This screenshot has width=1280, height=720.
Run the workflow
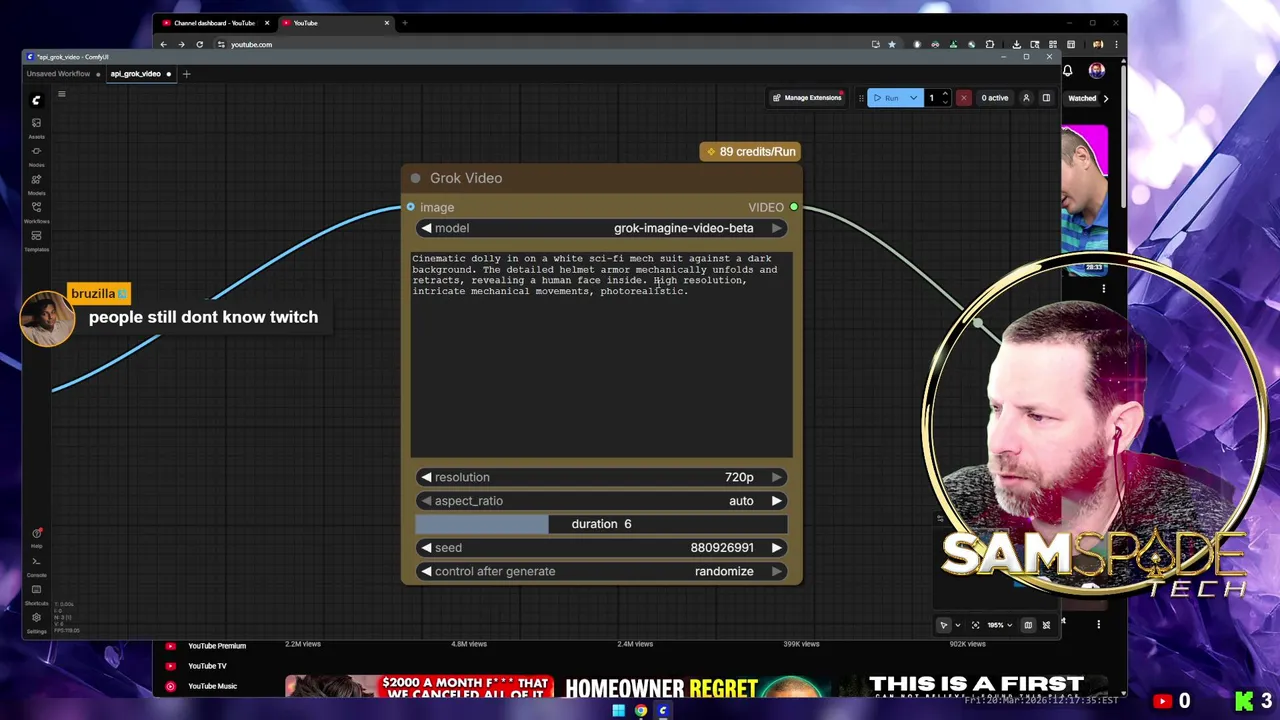tap(886, 98)
